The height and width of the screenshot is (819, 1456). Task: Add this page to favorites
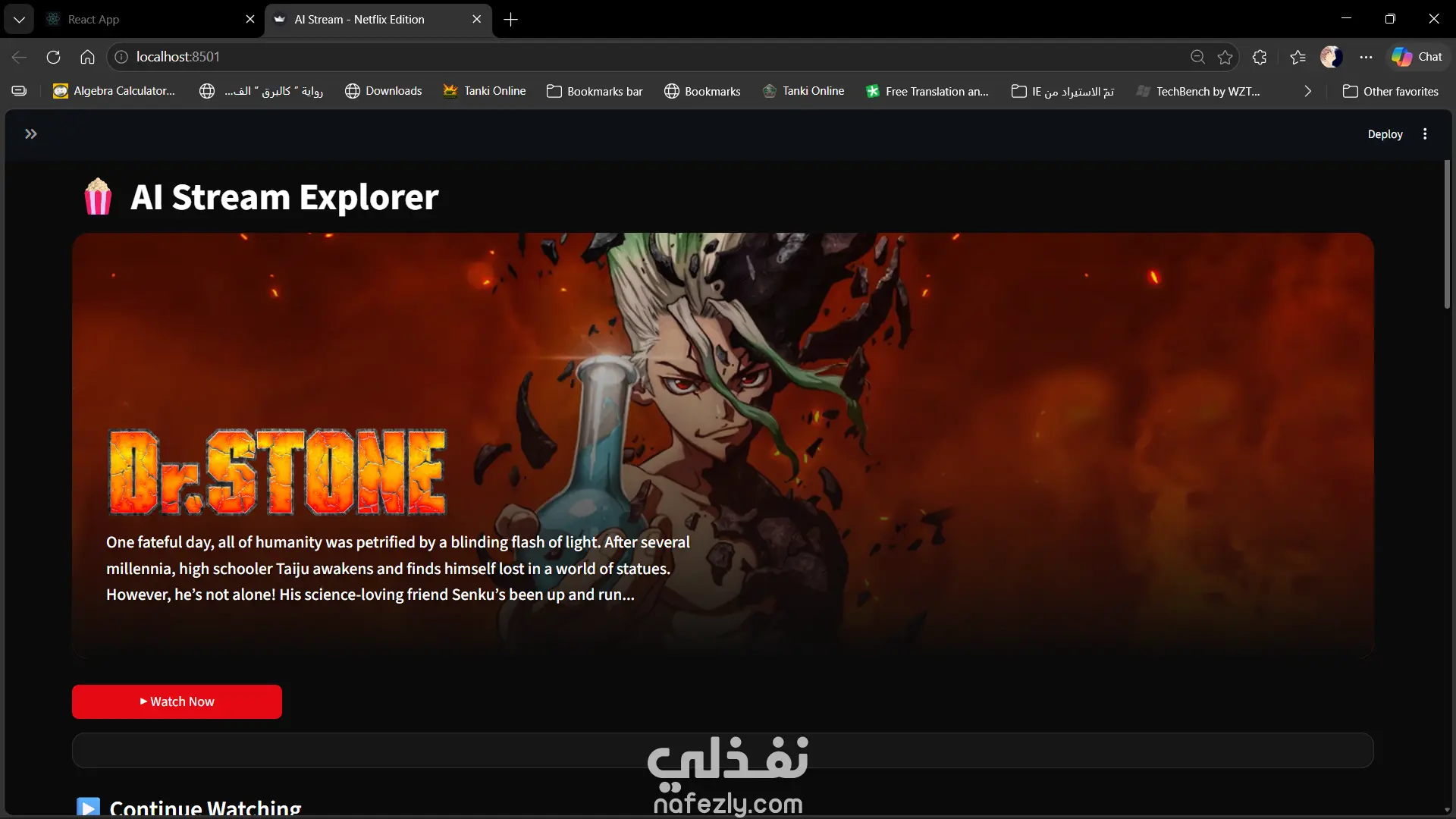point(1225,57)
